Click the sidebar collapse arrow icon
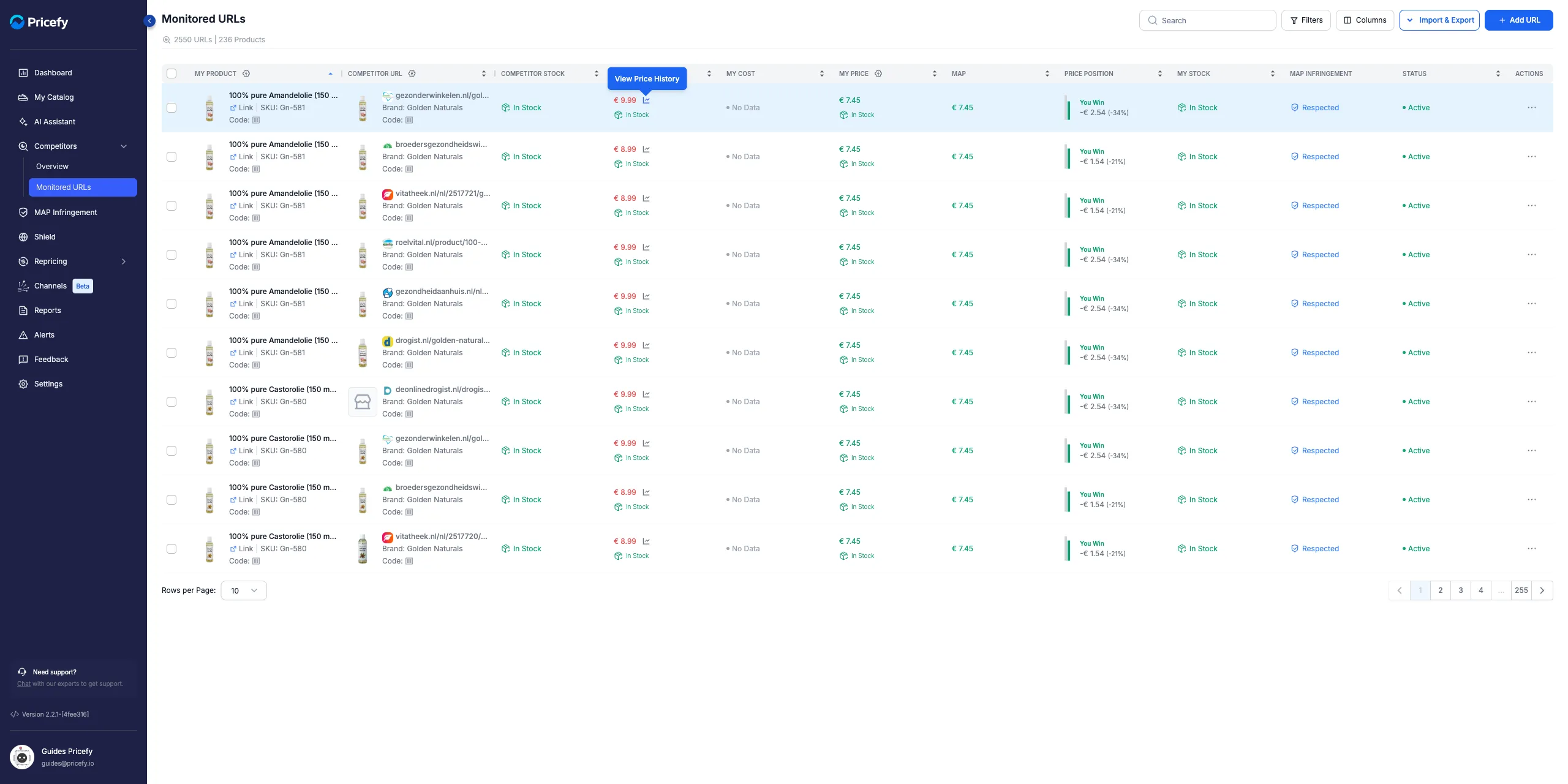The width and height of the screenshot is (1568, 784). click(x=149, y=21)
